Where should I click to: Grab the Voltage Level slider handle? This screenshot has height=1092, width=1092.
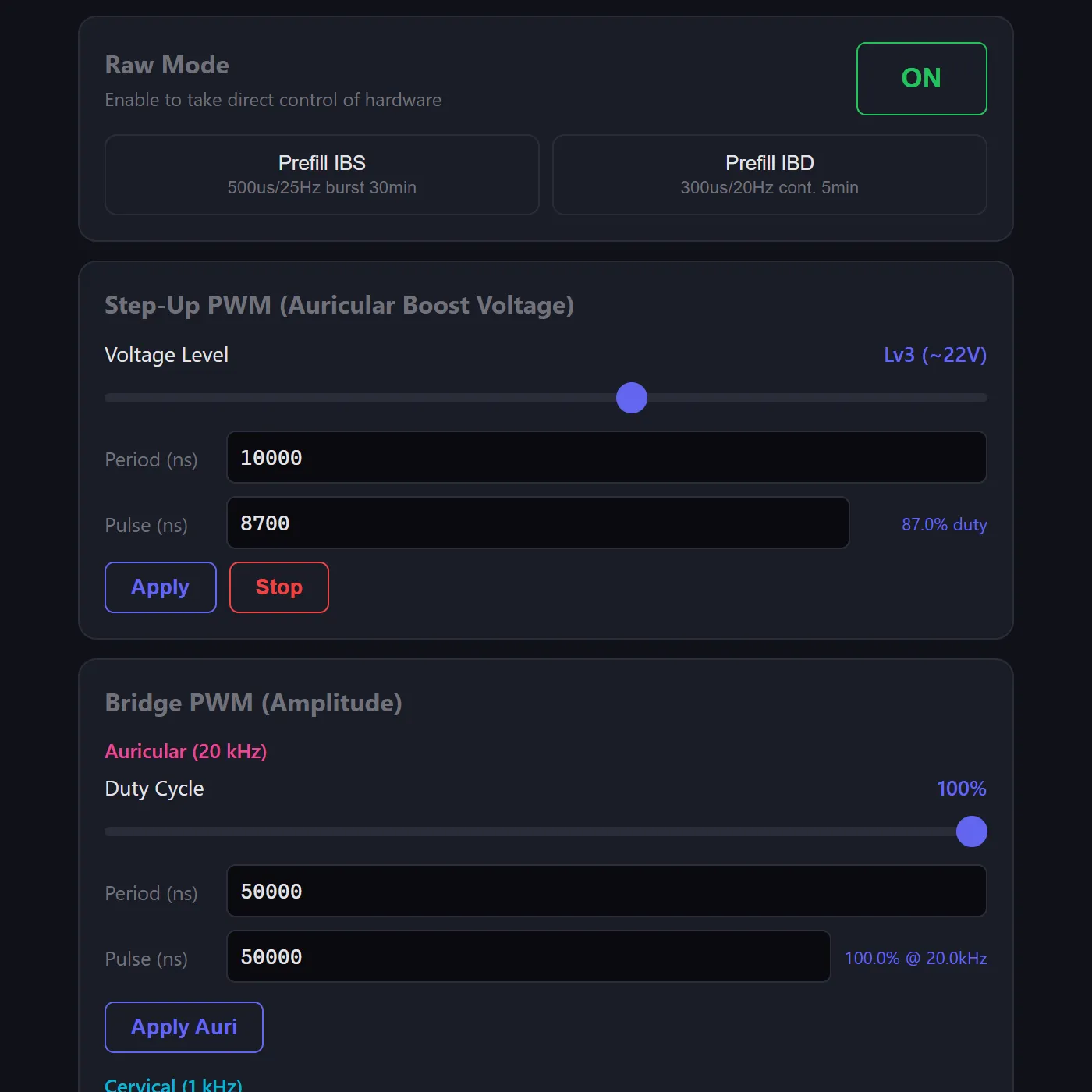(632, 398)
